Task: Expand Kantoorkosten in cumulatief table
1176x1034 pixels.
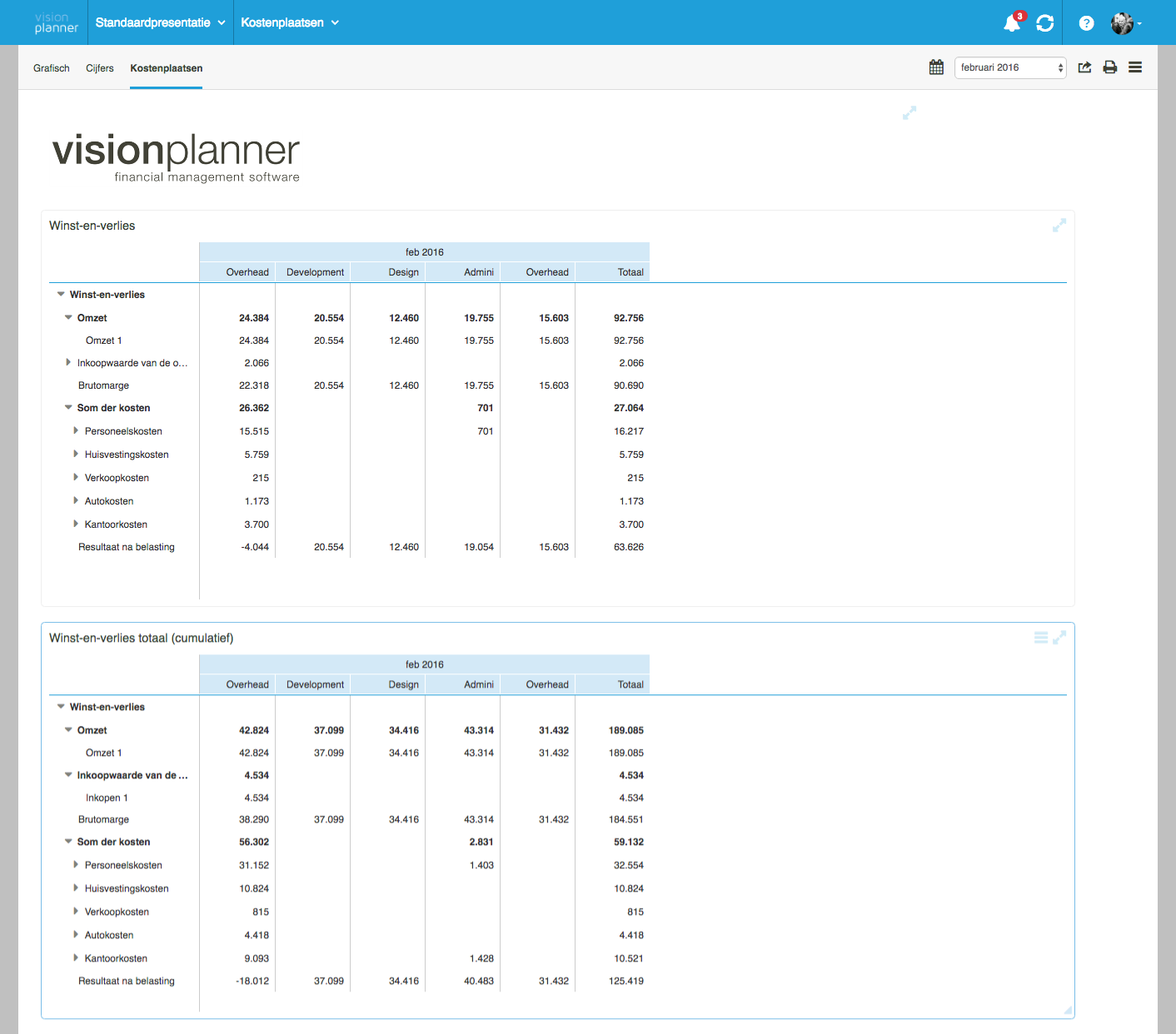Action: coord(76,957)
